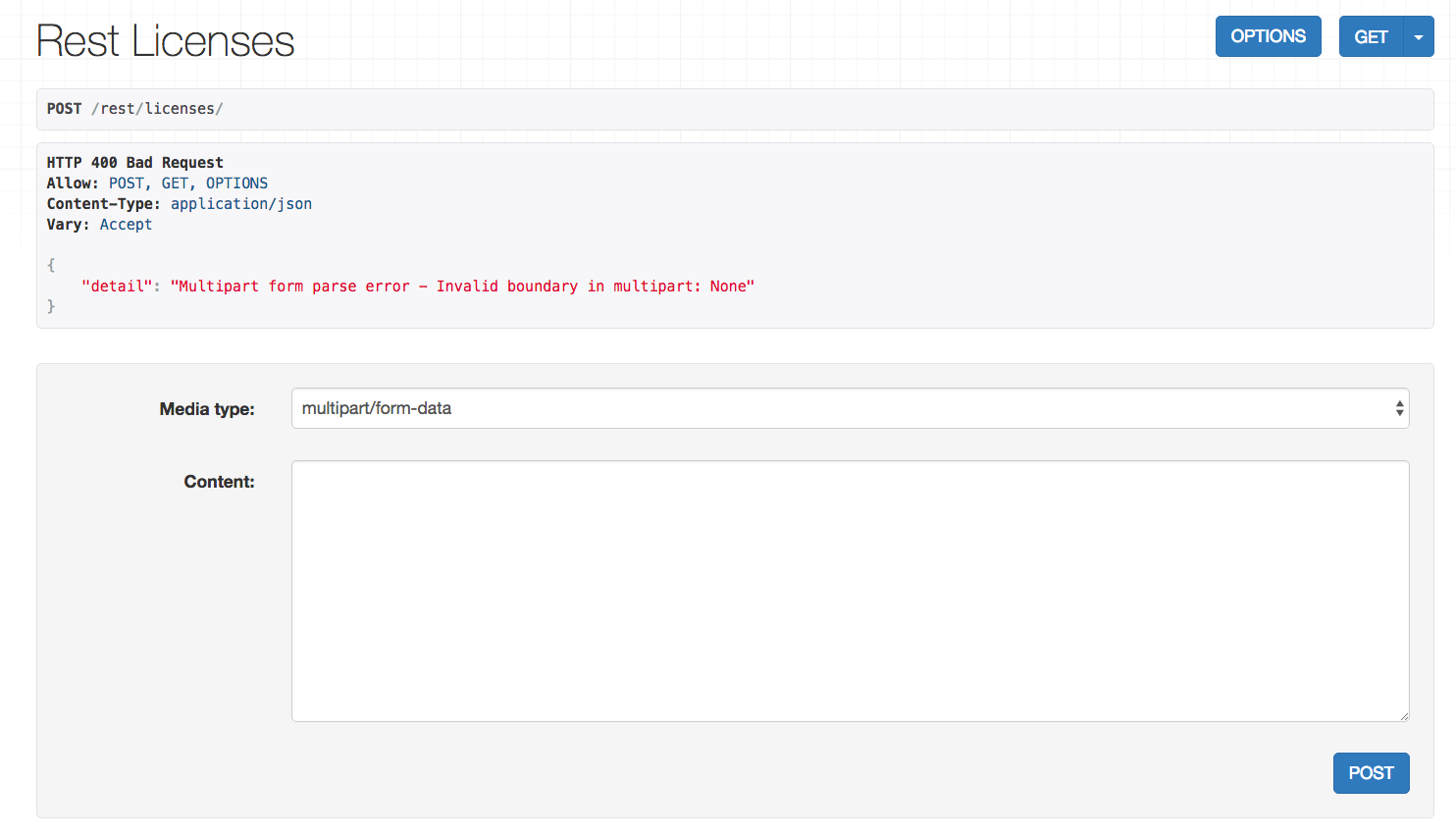
Task: Submit the form with the POST button
Action: coord(1371,773)
